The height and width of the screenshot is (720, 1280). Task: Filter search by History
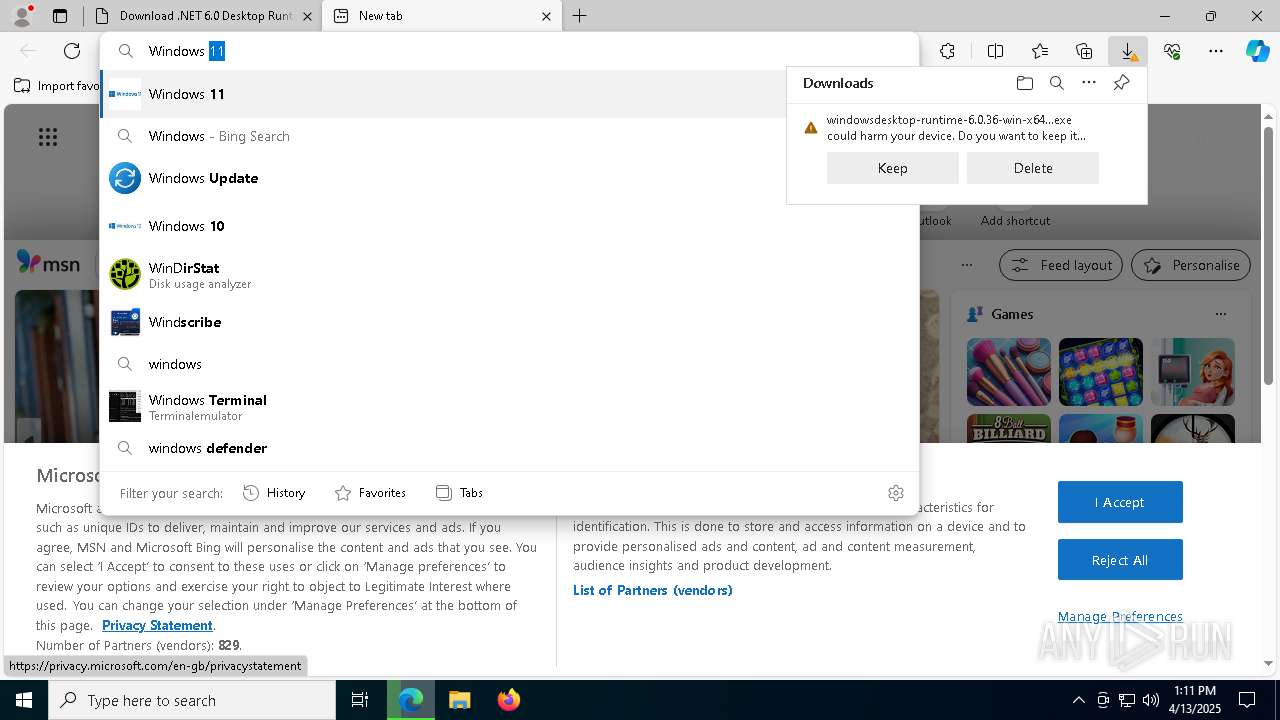(x=274, y=493)
